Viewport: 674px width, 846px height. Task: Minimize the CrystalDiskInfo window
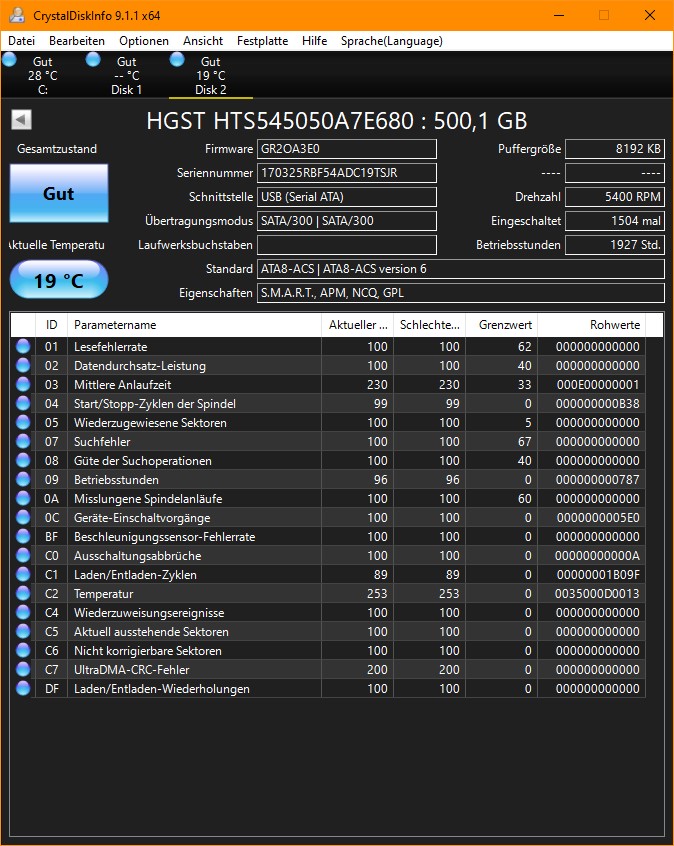(x=559, y=15)
